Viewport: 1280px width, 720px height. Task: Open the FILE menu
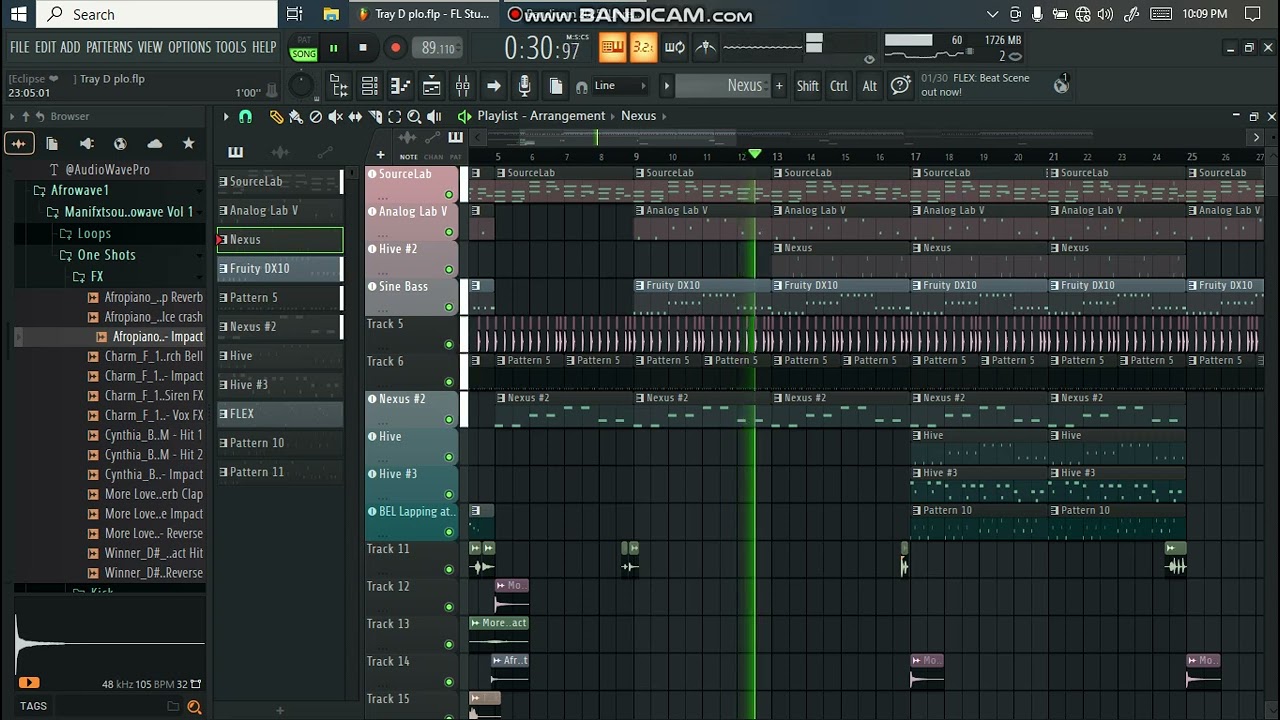[20, 47]
